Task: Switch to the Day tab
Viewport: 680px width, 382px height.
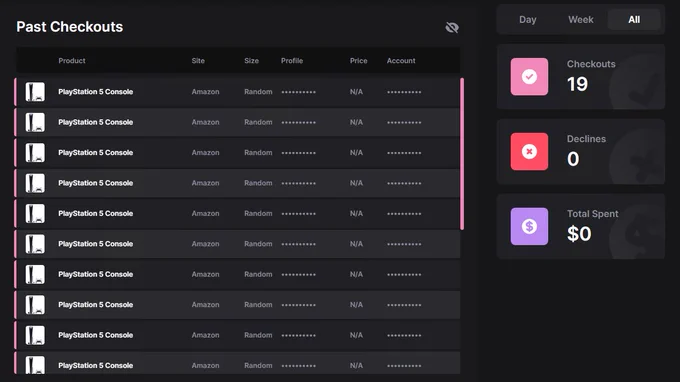Action: [x=528, y=20]
